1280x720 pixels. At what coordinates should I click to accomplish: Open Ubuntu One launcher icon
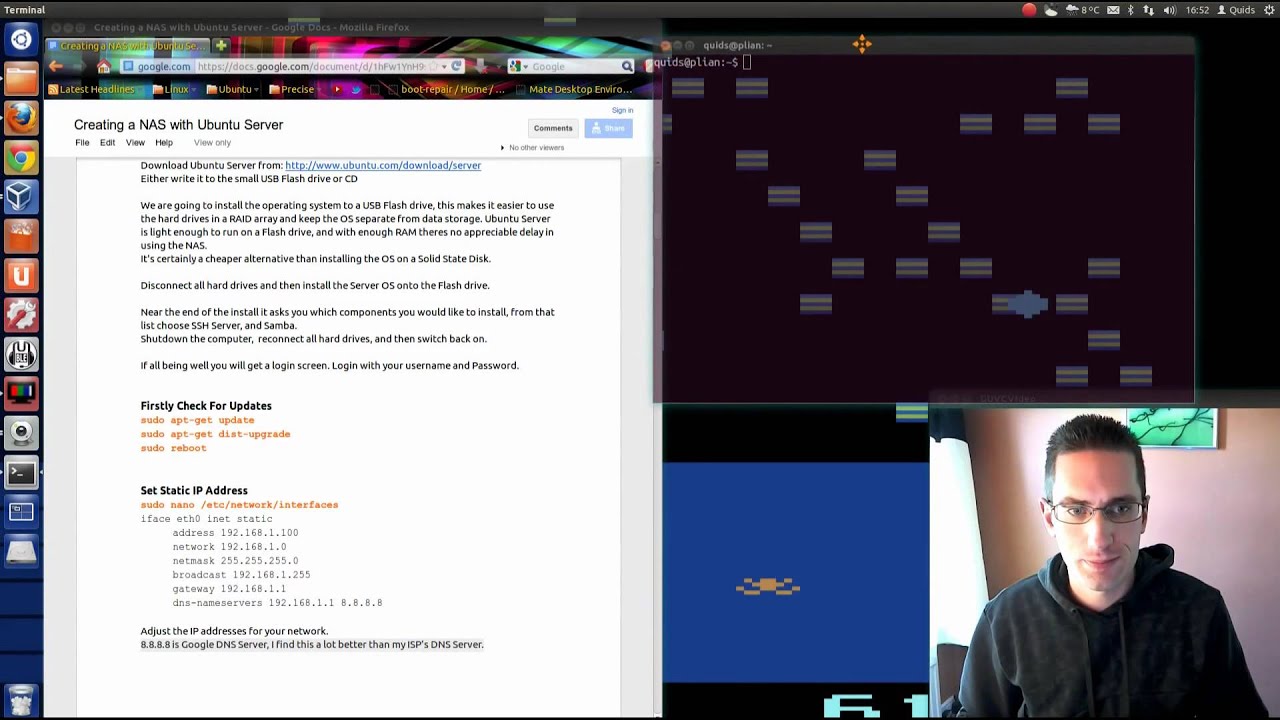coord(21,276)
